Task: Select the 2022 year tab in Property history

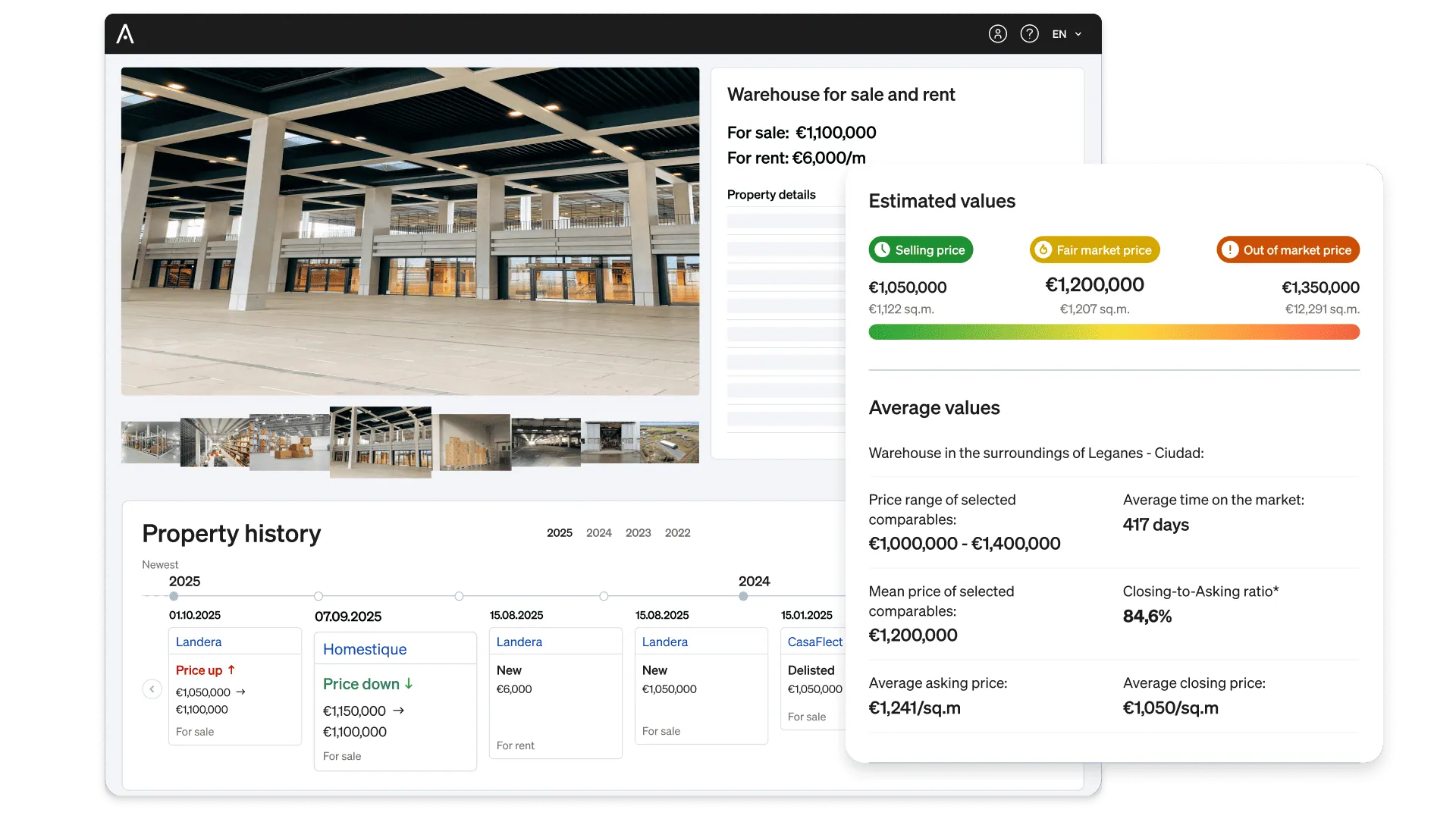Action: coord(678,533)
